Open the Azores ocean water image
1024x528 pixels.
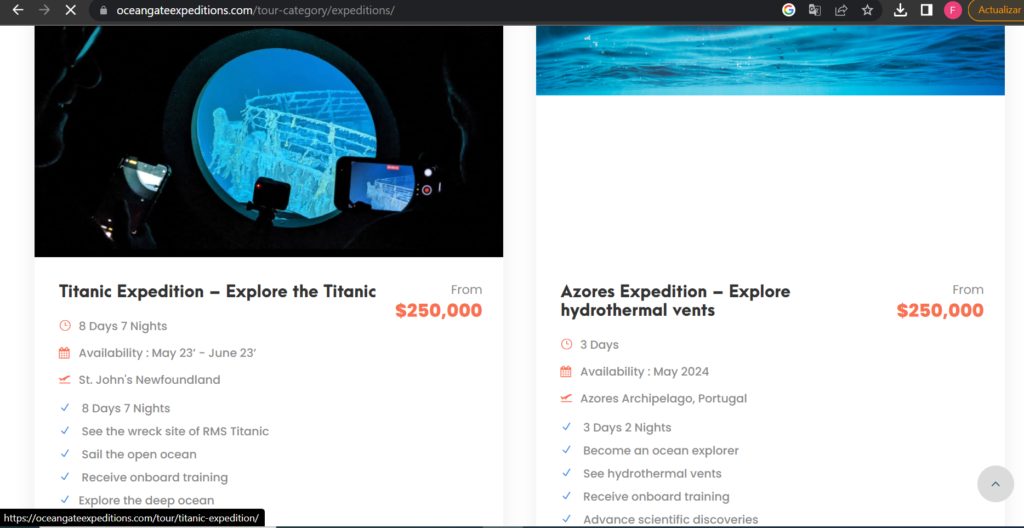770,60
